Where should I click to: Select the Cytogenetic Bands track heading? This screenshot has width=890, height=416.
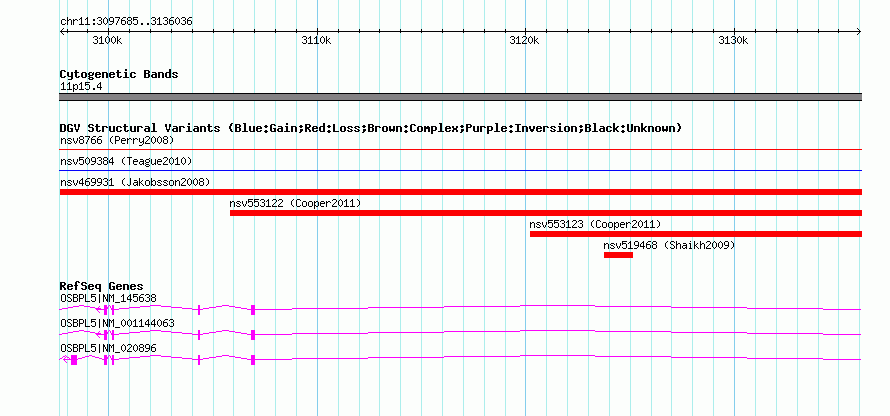pos(119,74)
